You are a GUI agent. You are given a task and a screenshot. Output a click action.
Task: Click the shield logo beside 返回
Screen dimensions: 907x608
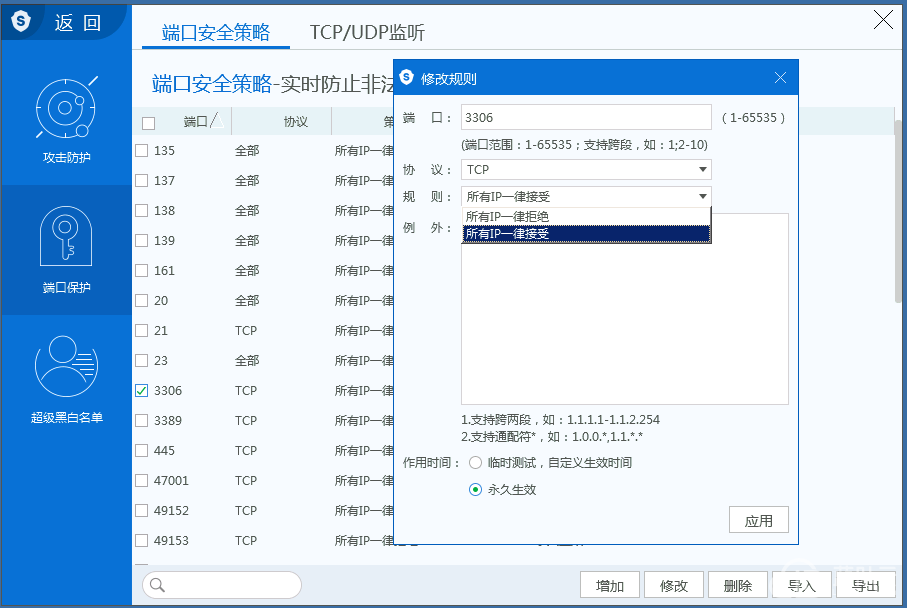(21, 21)
